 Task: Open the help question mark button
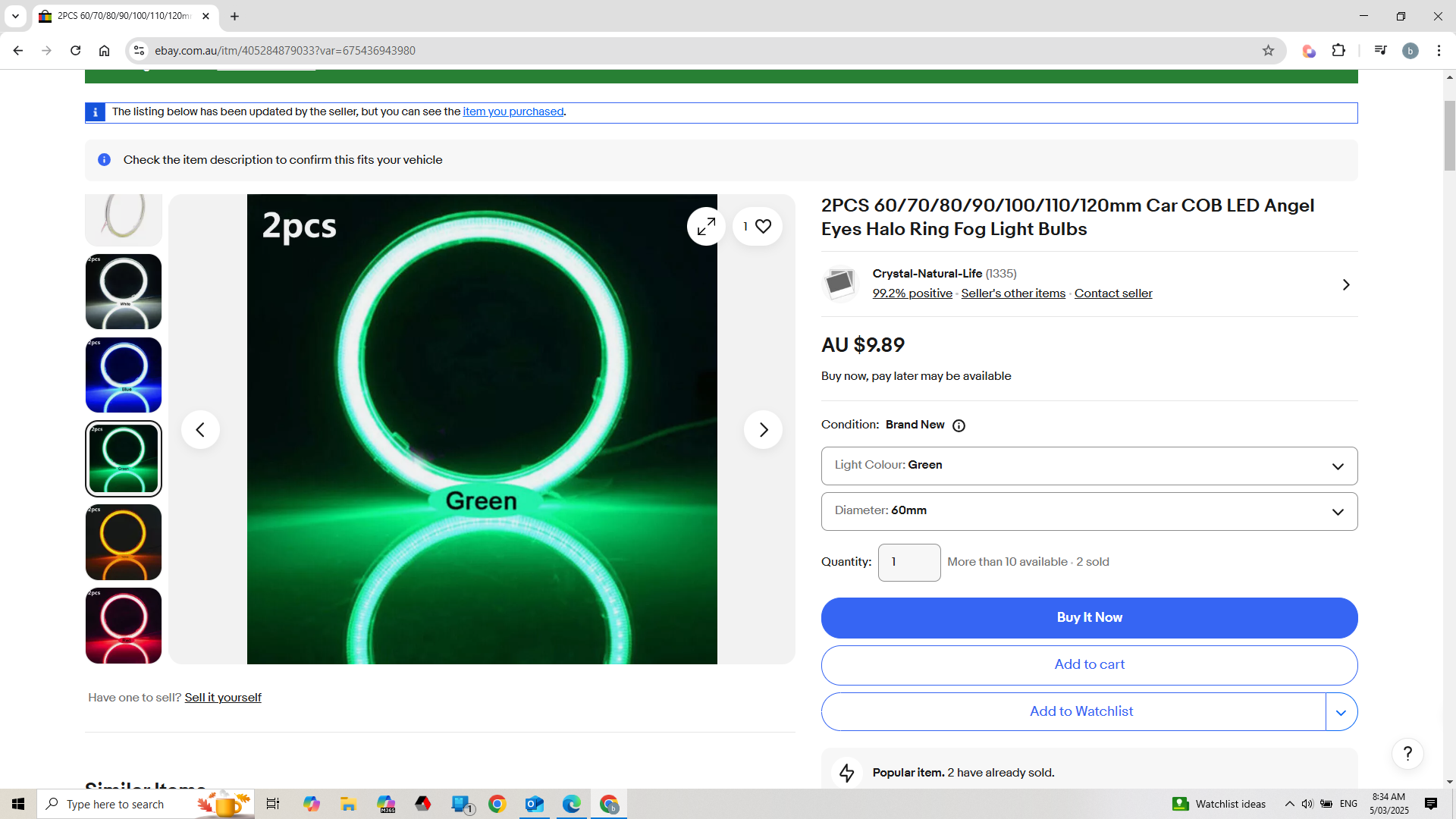[x=1407, y=754]
